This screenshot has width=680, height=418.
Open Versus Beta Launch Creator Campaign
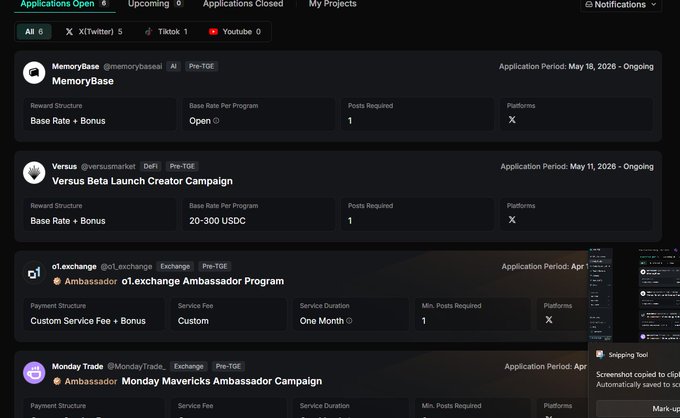[x=142, y=181]
